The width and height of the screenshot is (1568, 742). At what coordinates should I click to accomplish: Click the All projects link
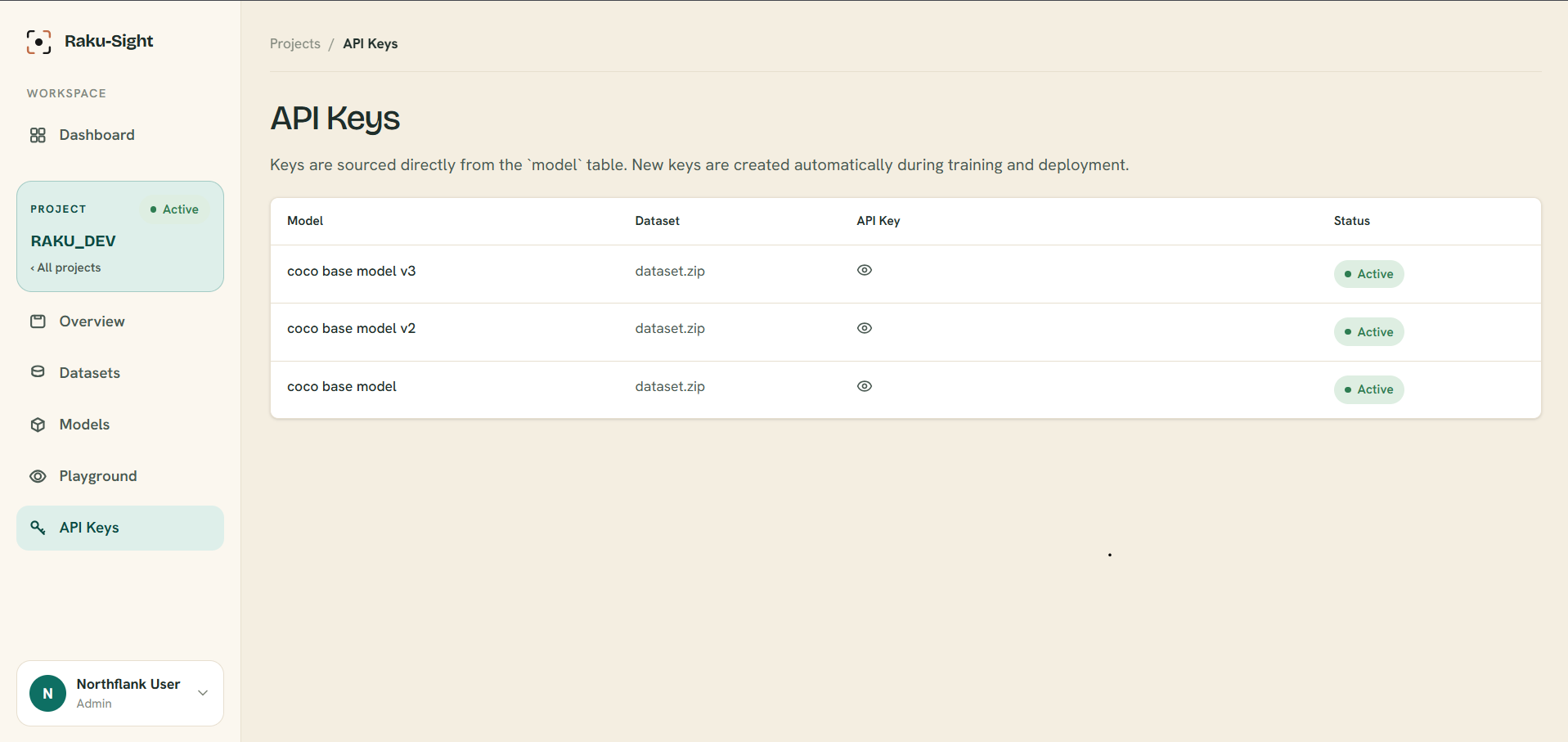tap(65, 268)
